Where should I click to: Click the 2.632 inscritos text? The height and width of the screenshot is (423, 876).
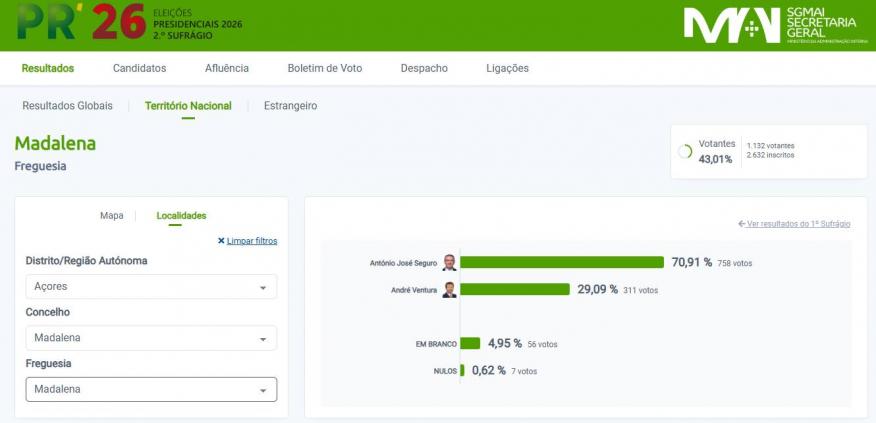point(770,155)
